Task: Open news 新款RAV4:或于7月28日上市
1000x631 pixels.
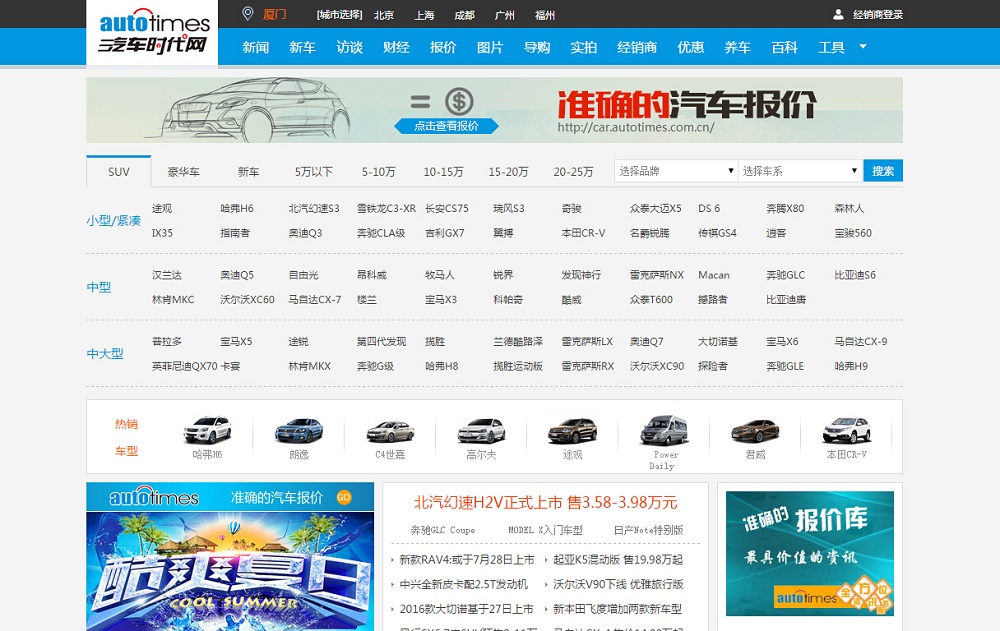Action: [x=467, y=560]
